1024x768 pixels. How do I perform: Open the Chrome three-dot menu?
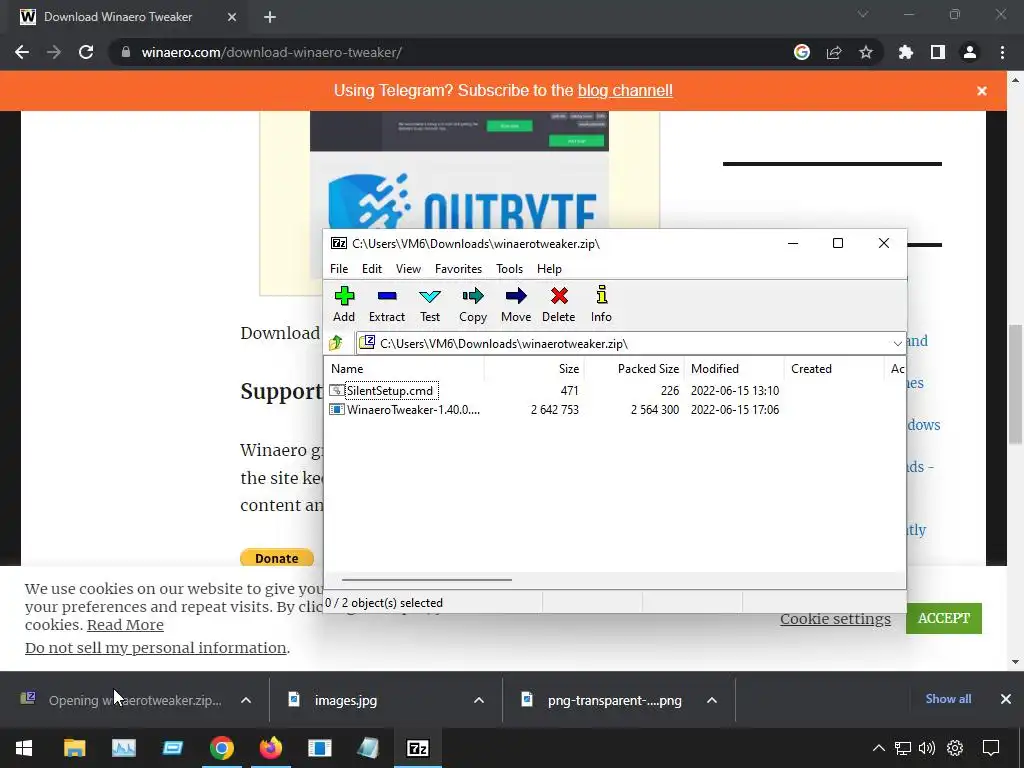[x=1002, y=52]
